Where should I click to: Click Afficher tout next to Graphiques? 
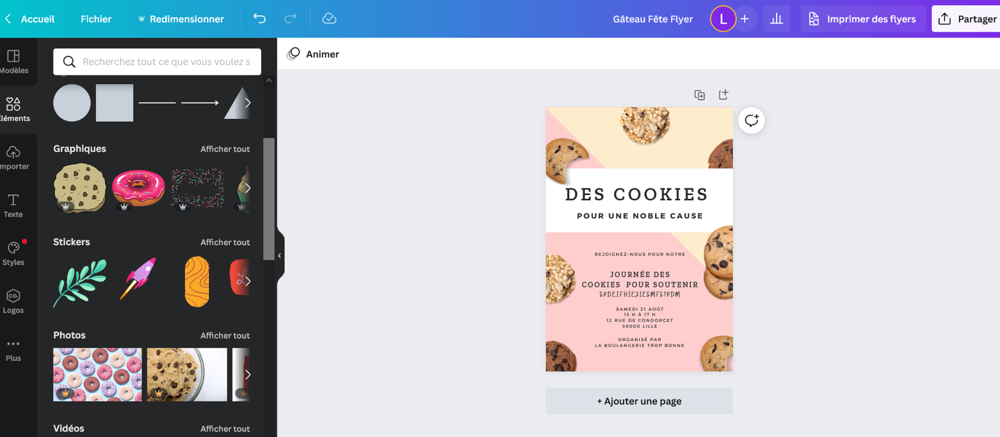coord(225,149)
